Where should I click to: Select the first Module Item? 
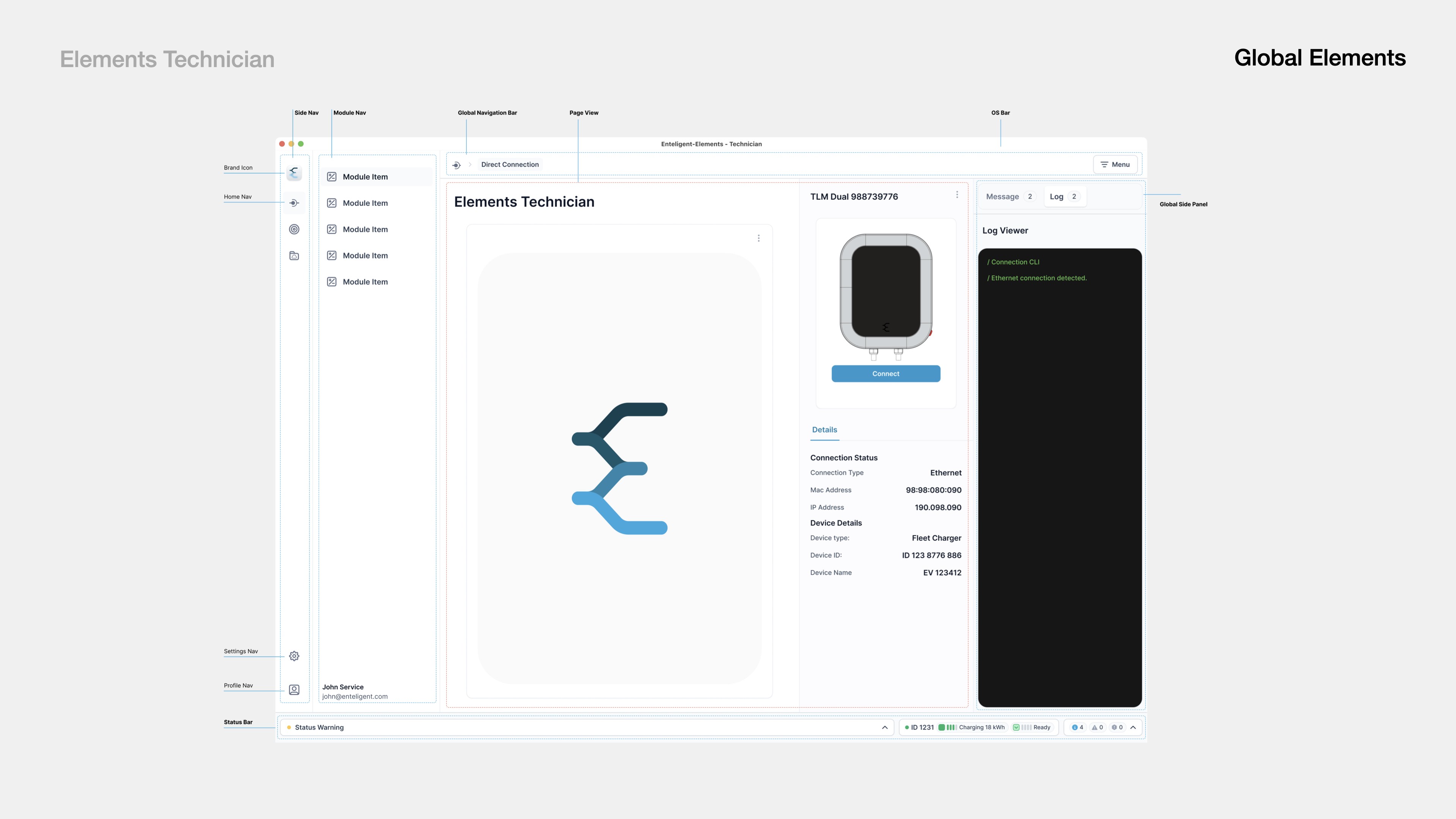click(x=365, y=177)
